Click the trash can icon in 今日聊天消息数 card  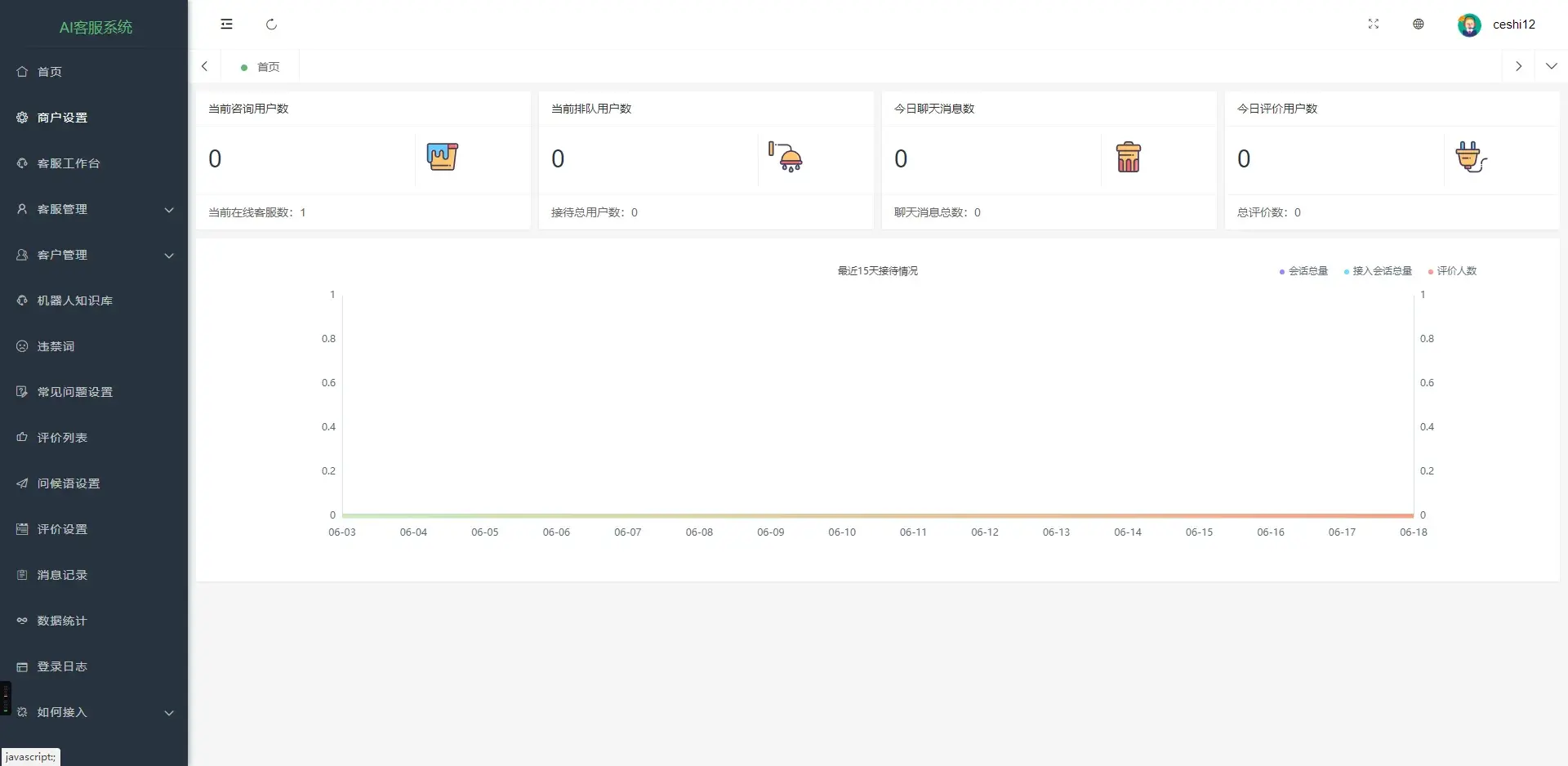click(1128, 157)
